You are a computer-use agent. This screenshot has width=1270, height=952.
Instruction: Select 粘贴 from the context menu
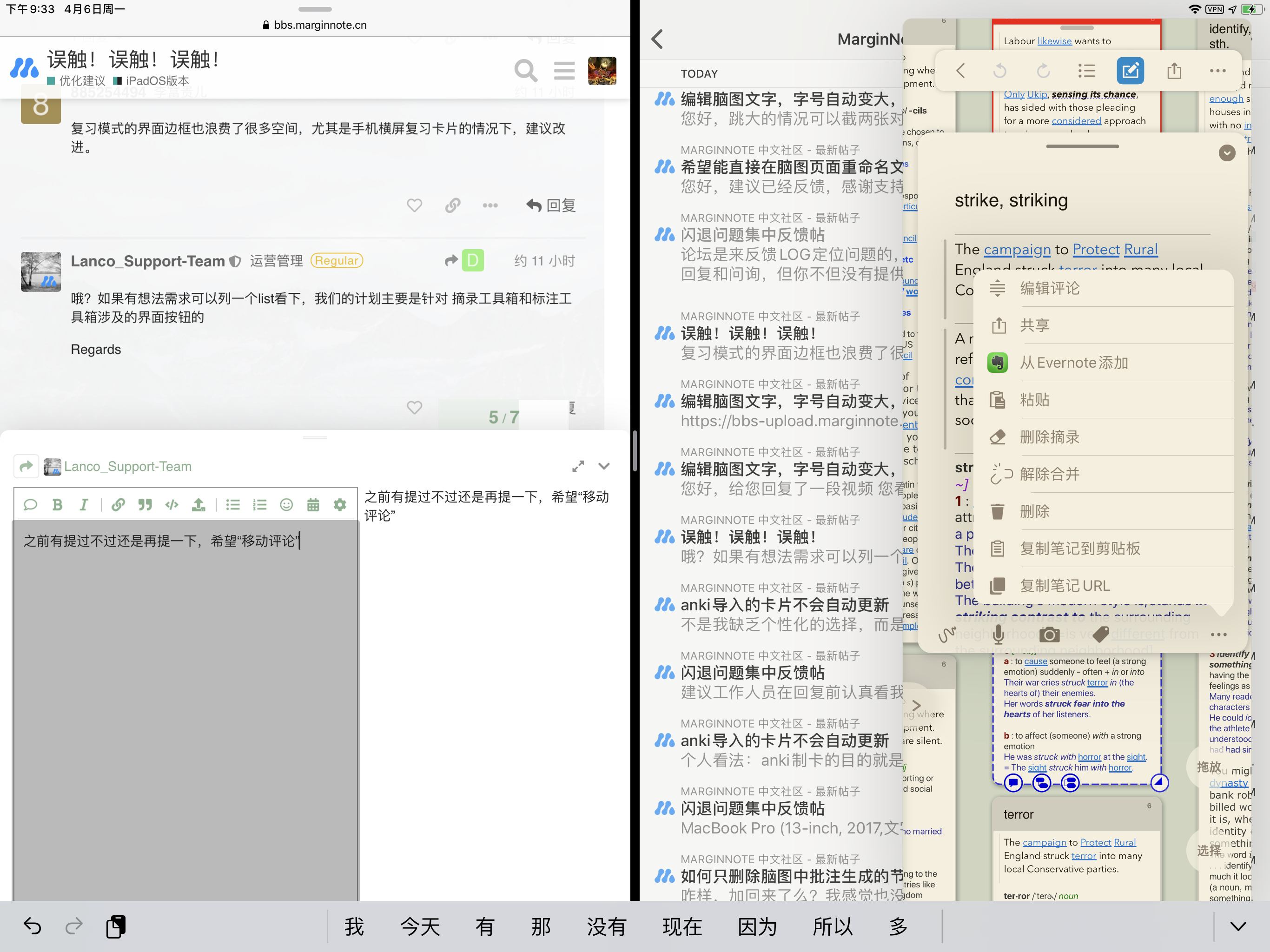(1103, 400)
